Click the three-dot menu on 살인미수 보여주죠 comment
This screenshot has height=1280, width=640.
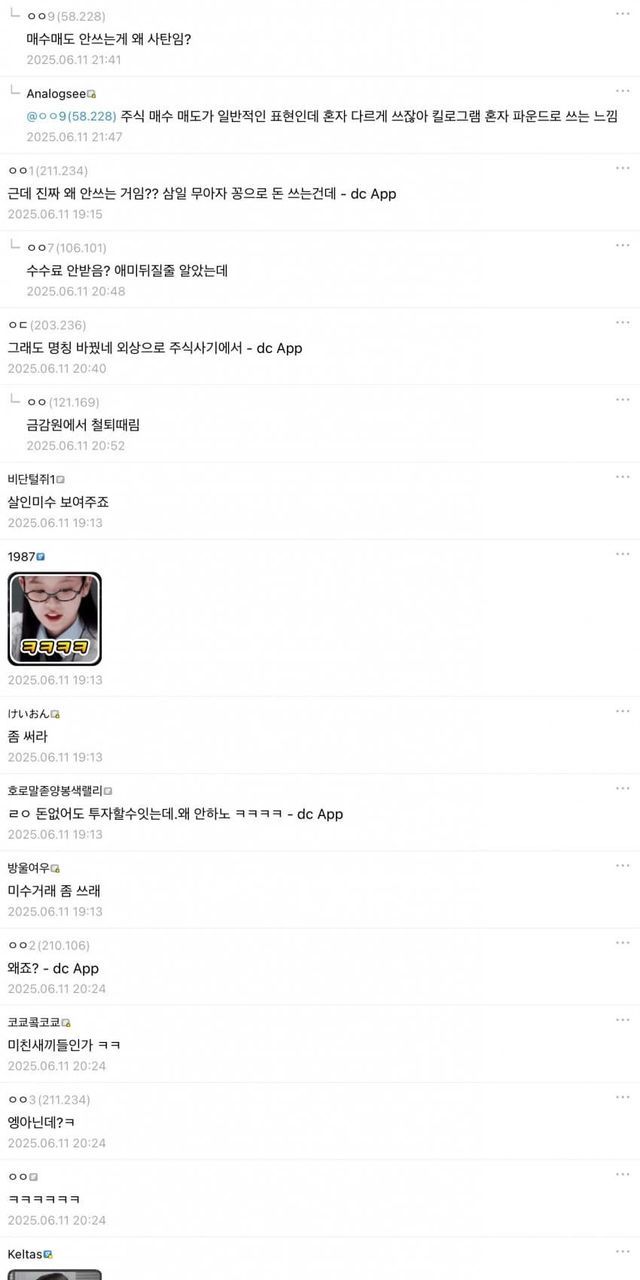[623, 475]
